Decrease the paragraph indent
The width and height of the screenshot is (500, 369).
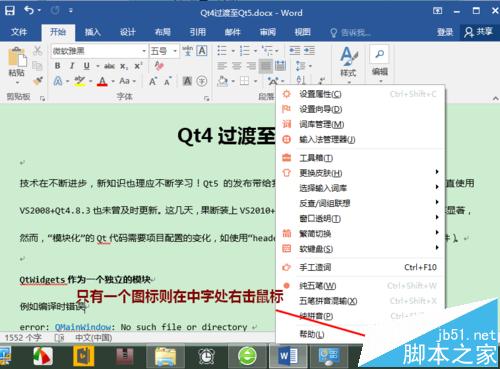click(x=295, y=51)
